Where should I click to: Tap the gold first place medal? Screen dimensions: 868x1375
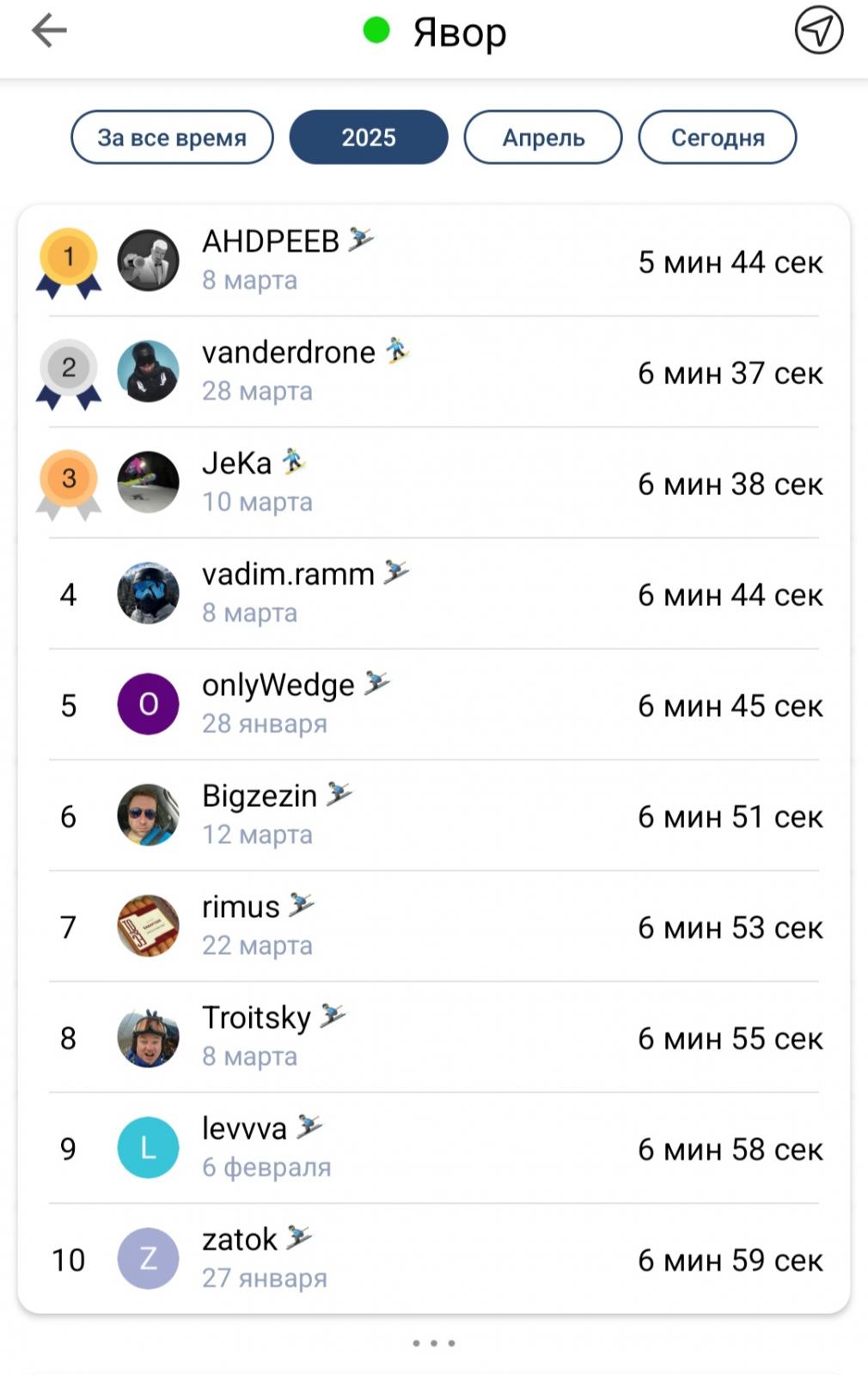[x=69, y=262]
